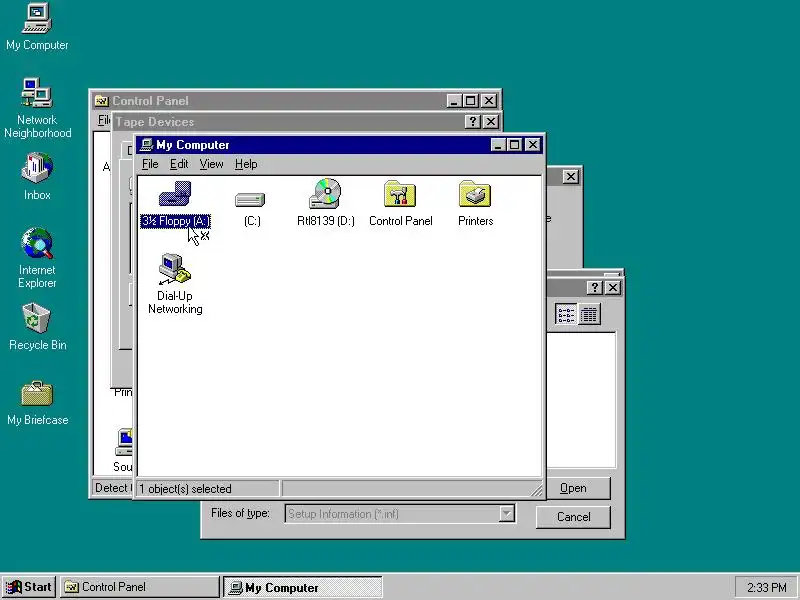This screenshot has height=600, width=800.
Task: Click the Cancel button in the file dialog
Action: click(573, 517)
